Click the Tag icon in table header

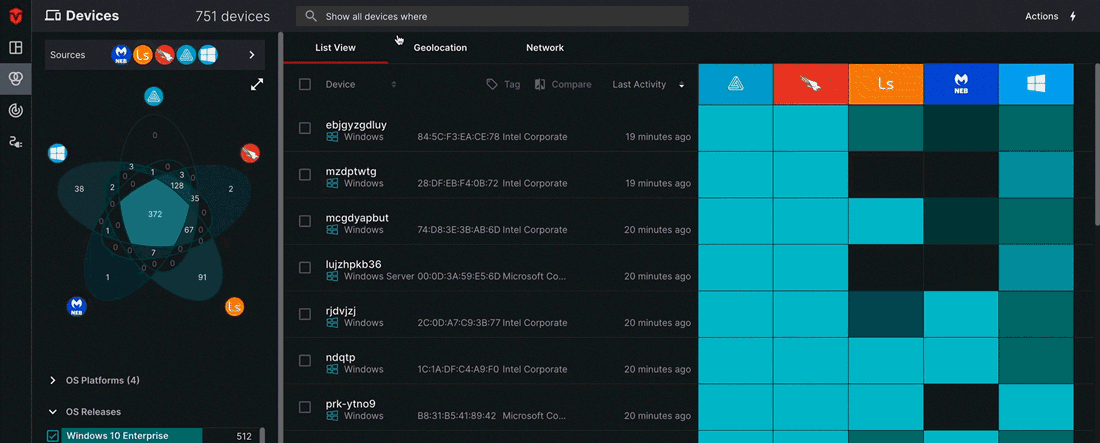coord(492,84)
